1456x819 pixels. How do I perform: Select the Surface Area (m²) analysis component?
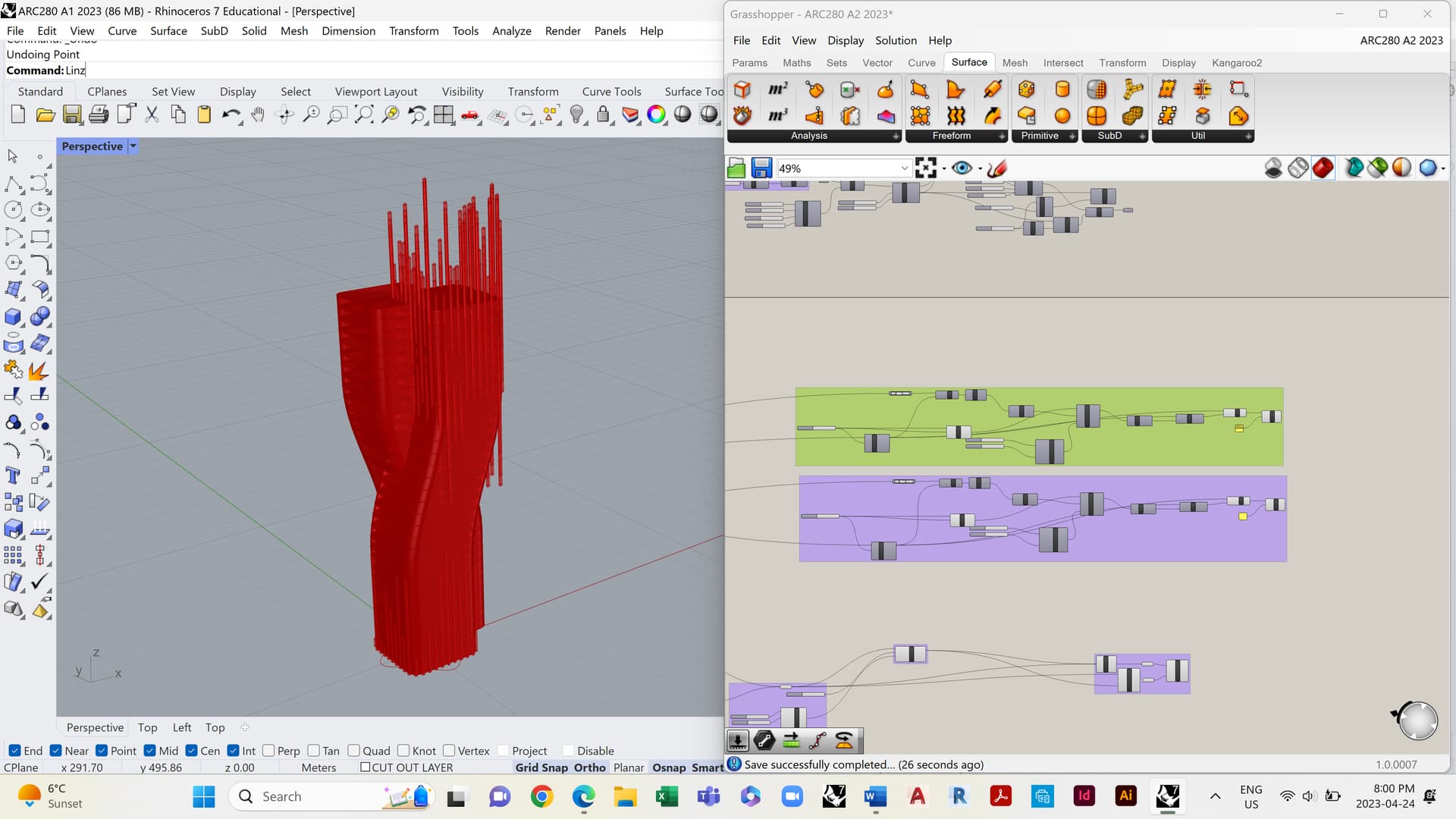[777, 87]
